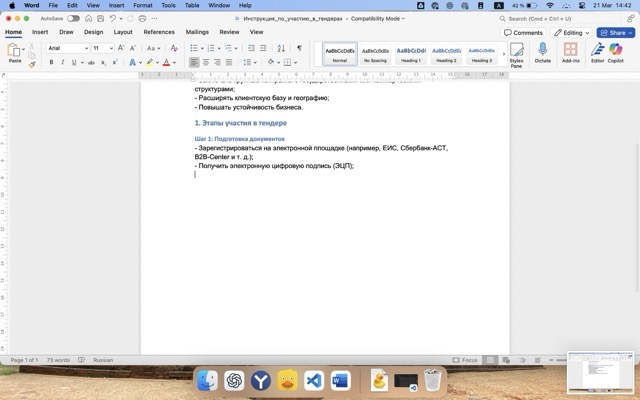This screenshot has width=640, height=400.
Task: Enable Focus mode in status bar
Action: [x=465, y=360]
